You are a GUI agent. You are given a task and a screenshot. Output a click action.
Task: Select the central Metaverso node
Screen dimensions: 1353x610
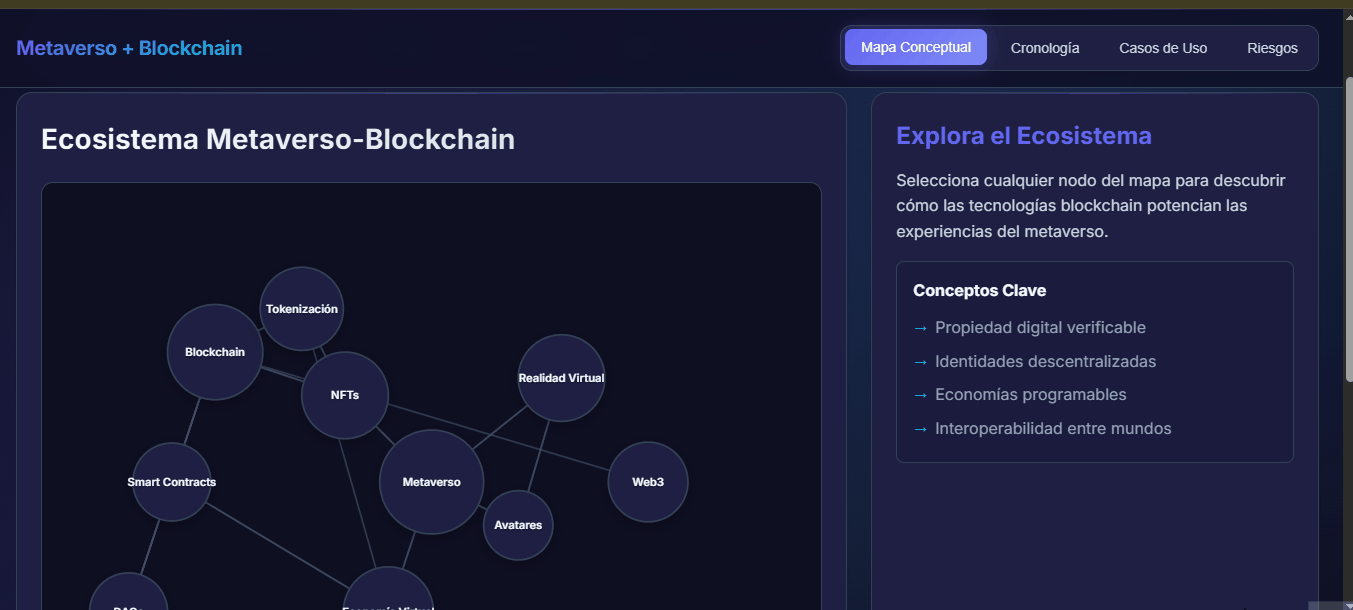pyautogui.click(x=432, y=482)
